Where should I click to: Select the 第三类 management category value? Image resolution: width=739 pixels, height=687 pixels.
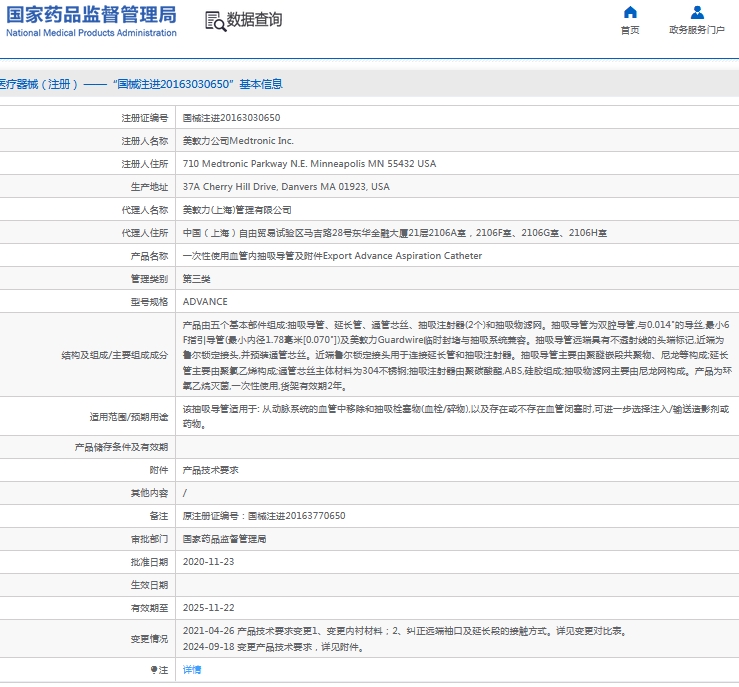pos(197,279)
